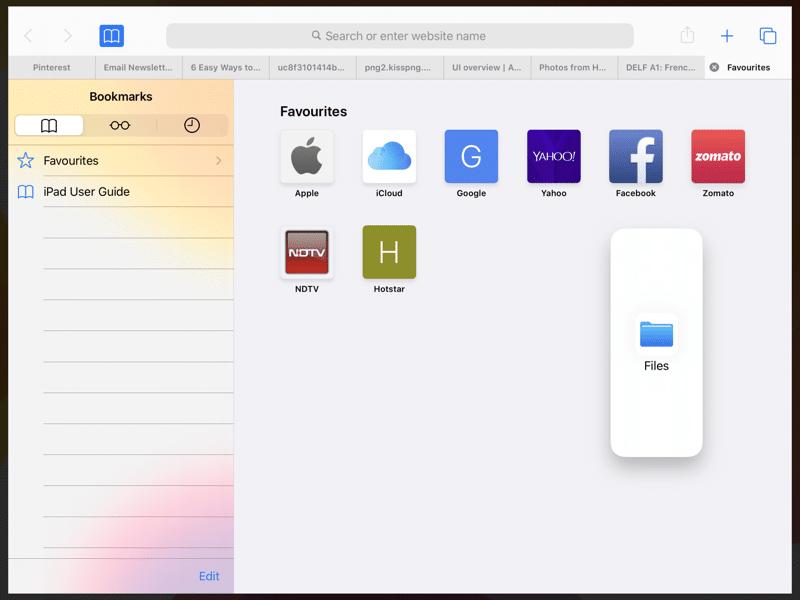Open a new tab with the plus button

[727, 34]
